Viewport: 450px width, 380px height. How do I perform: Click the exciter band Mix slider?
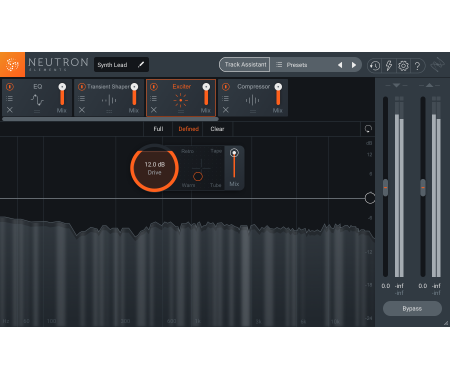tap(234, 165)
